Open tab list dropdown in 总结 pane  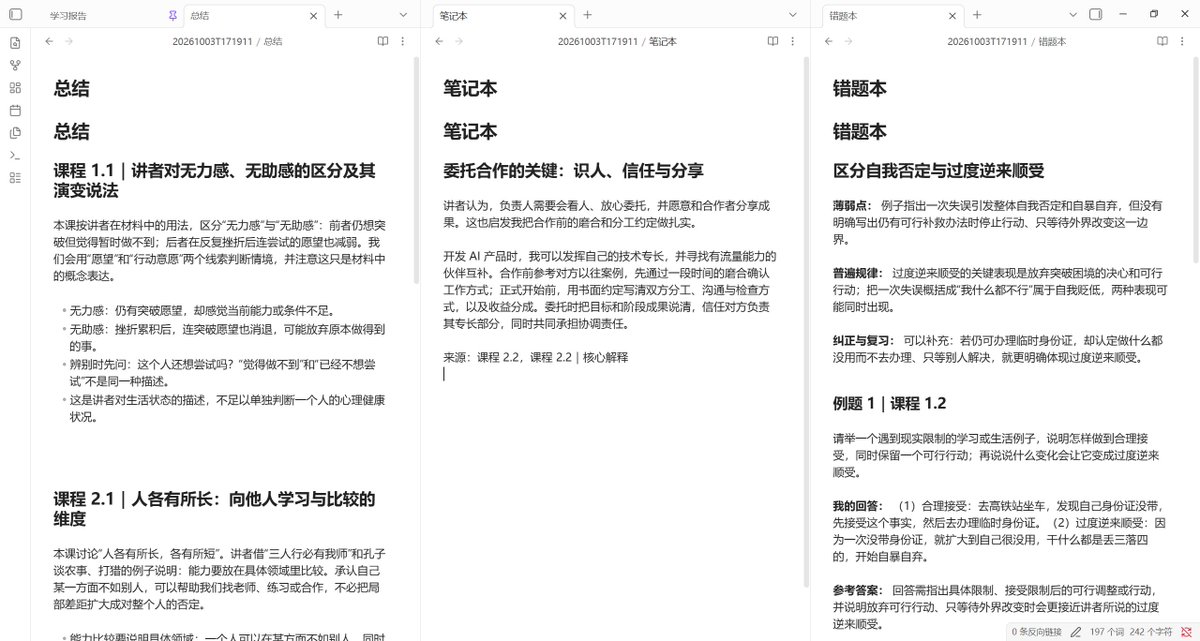(x=403, y=15)
